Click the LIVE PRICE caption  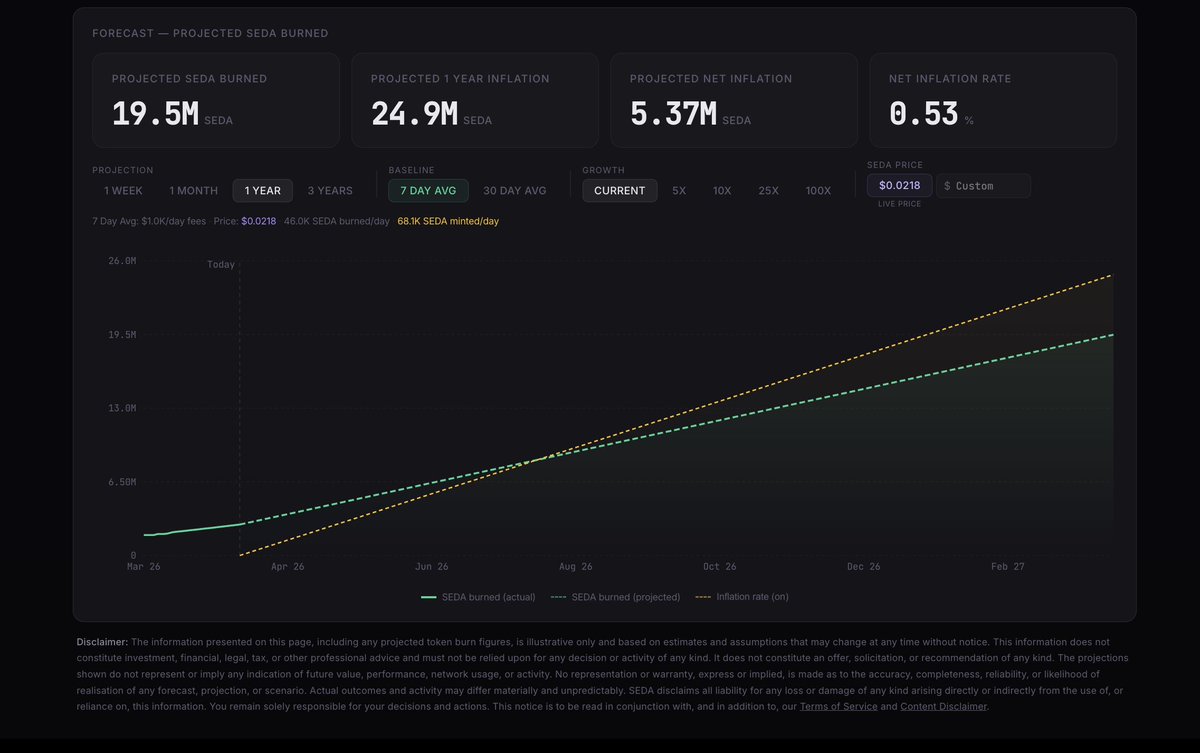(x=900, y=204)
